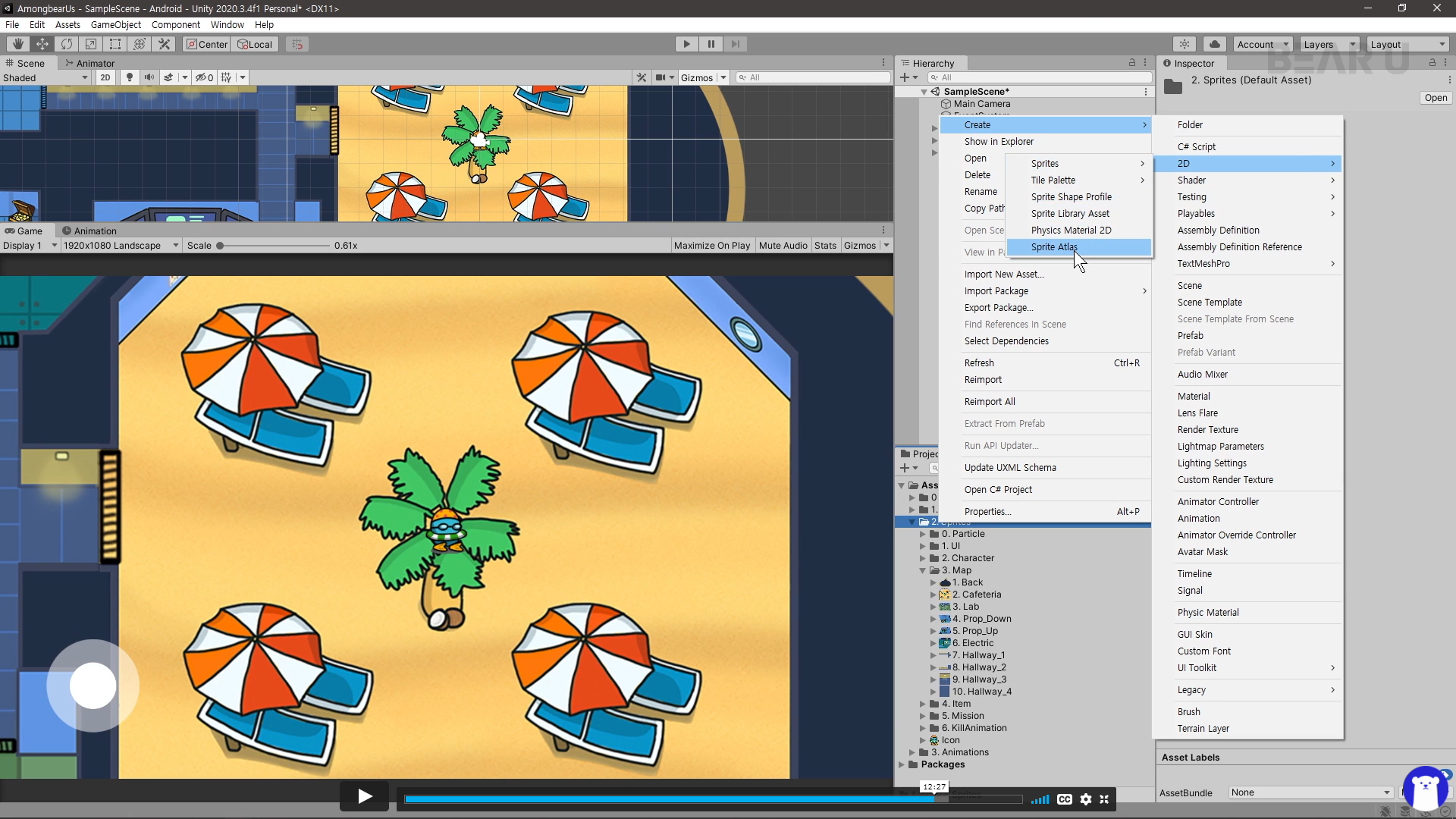Toggle scene effects (skybox, fog)
Screen dimensions: 1456x819
(169, 77)
